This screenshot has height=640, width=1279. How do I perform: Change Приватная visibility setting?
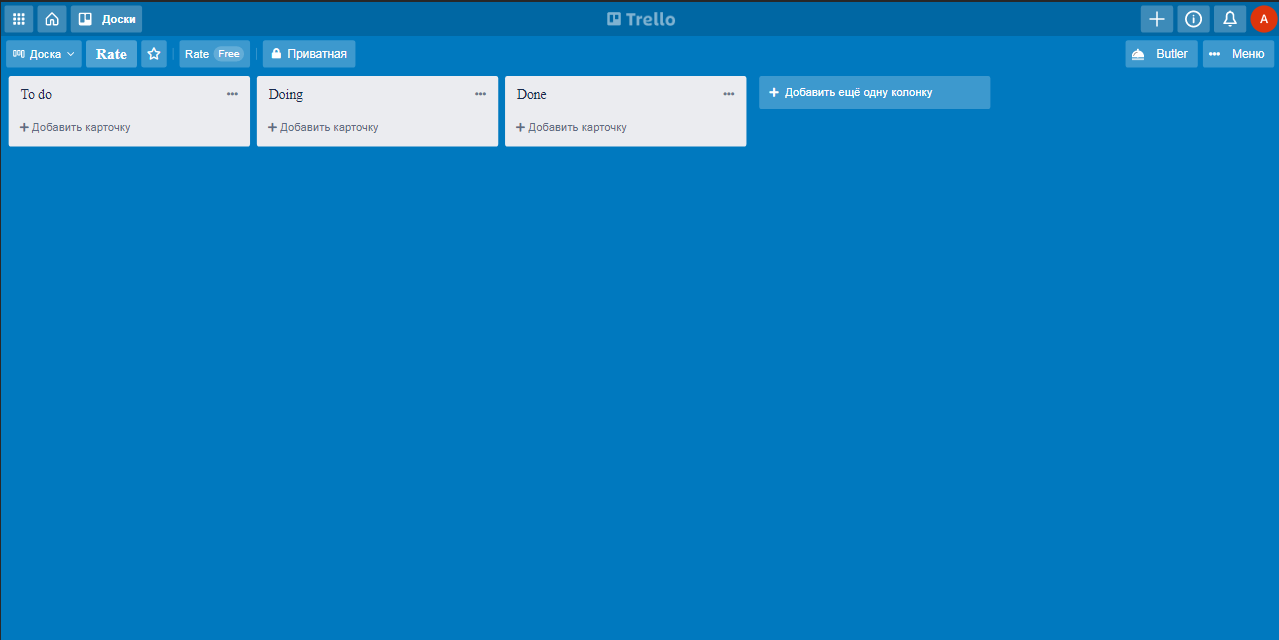tap(309, 54)
